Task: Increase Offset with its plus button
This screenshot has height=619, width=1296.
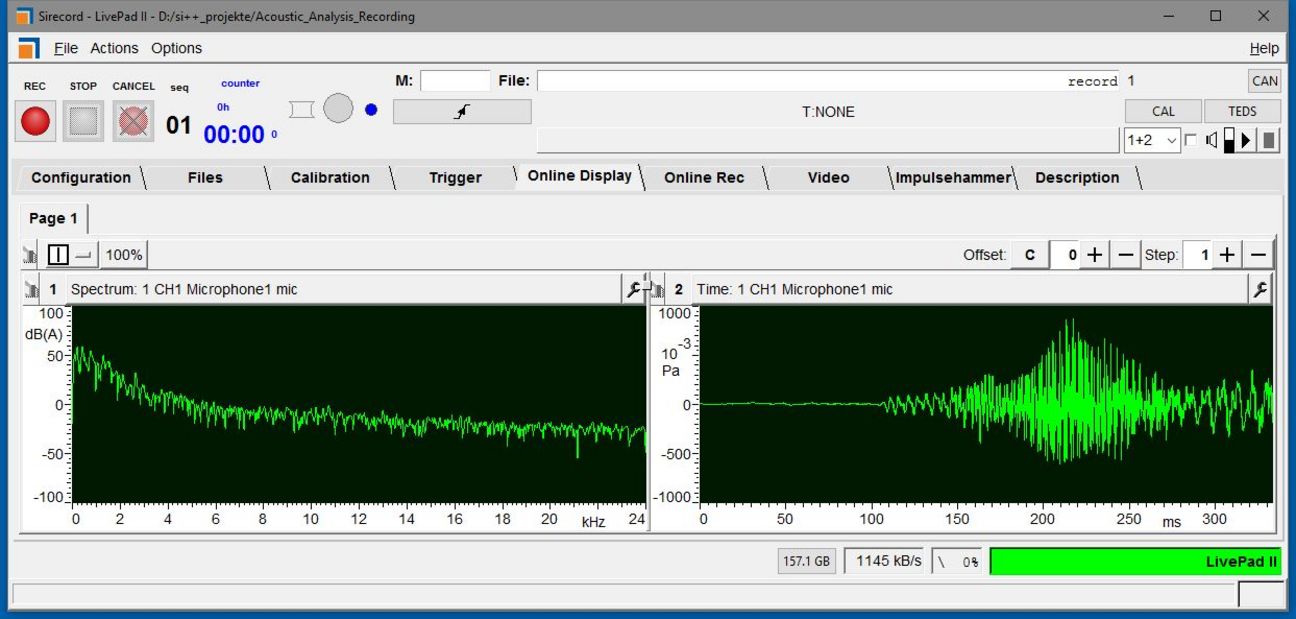Action: click(1095, 255)
